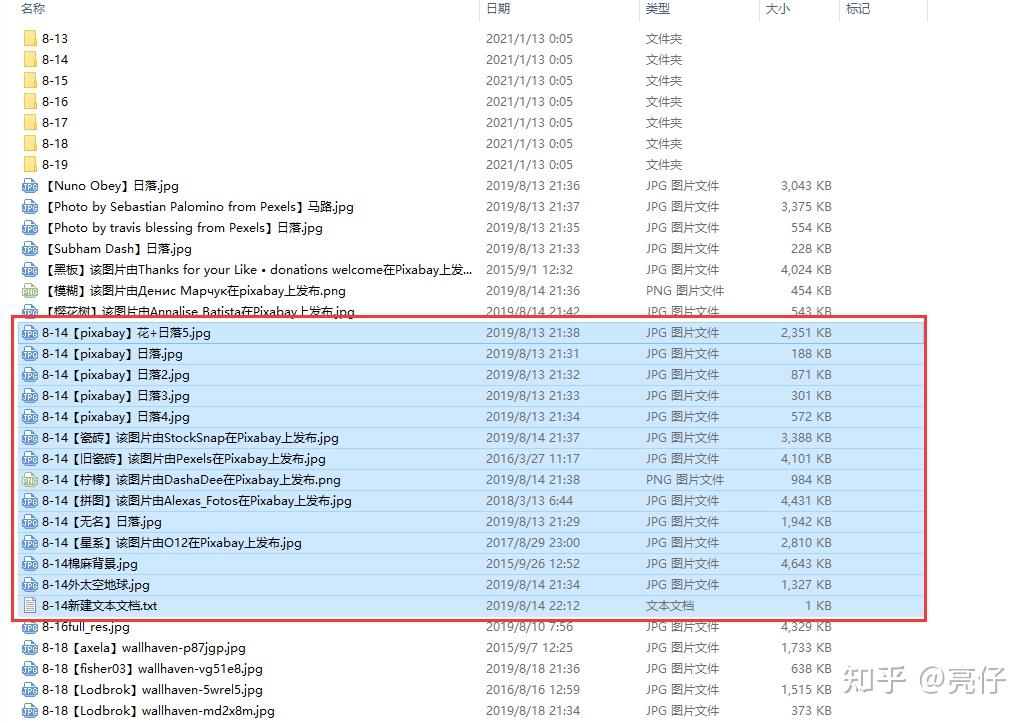This screenshot has height=723, width=1033.
Task: Click the folder icon beside 8-19
Action: point(31,164)
